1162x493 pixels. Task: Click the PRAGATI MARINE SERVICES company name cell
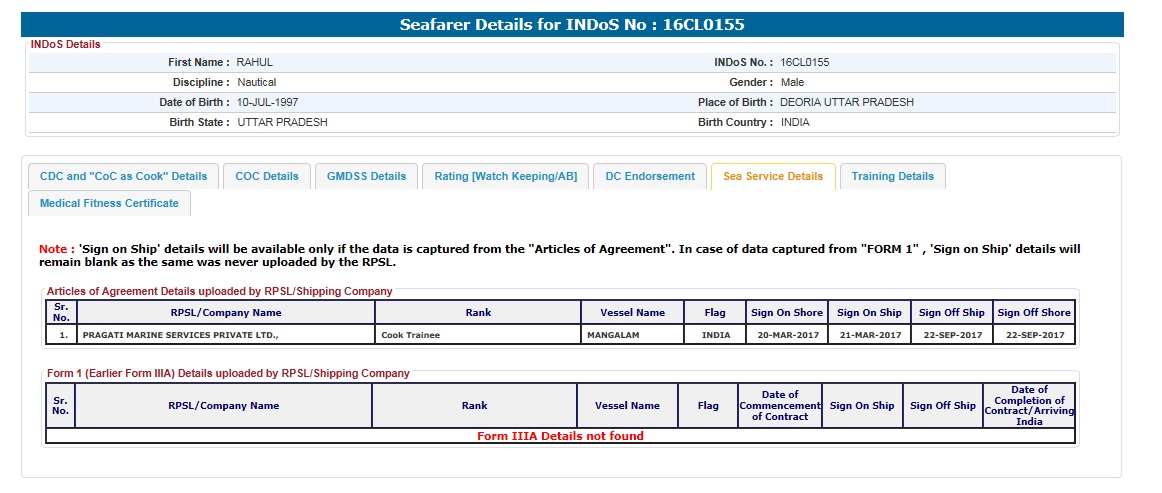click(x=180, y=335)
